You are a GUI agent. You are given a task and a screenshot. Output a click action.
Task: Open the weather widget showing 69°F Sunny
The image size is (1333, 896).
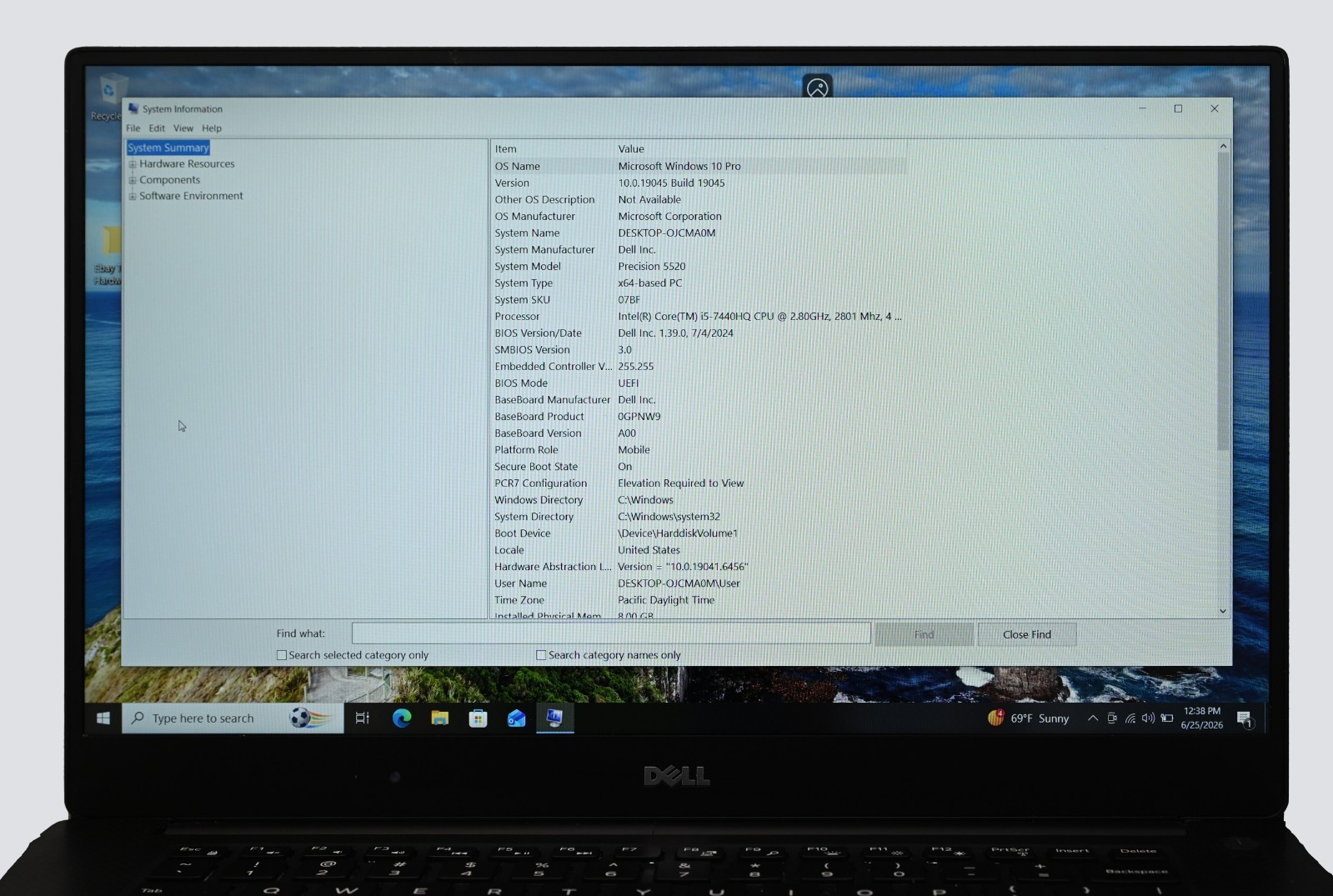point(1029,718)
